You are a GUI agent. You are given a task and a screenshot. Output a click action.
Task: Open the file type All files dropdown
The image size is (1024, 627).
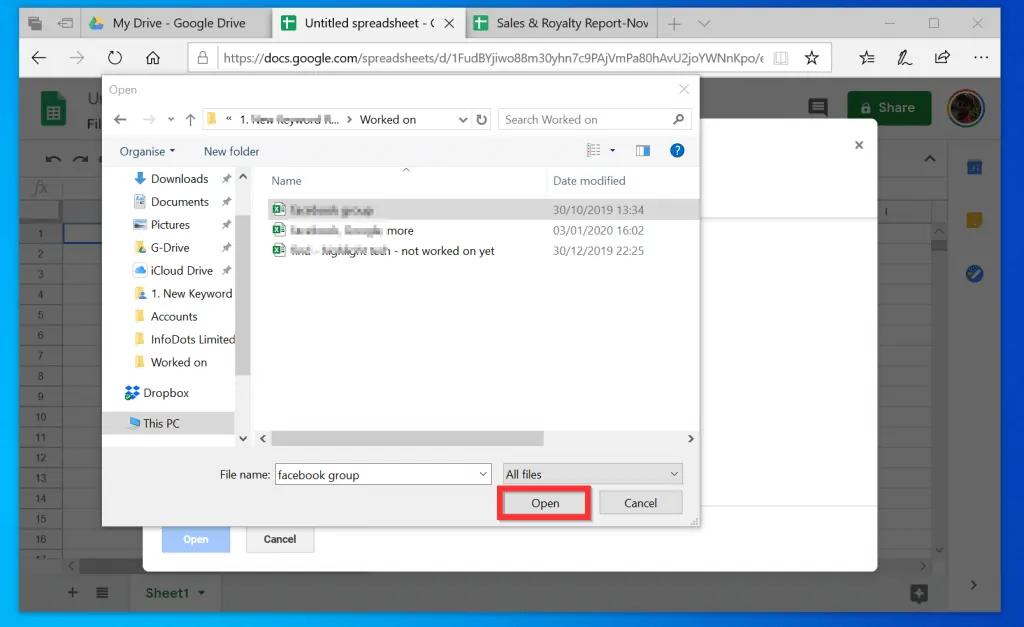point(592,474)
